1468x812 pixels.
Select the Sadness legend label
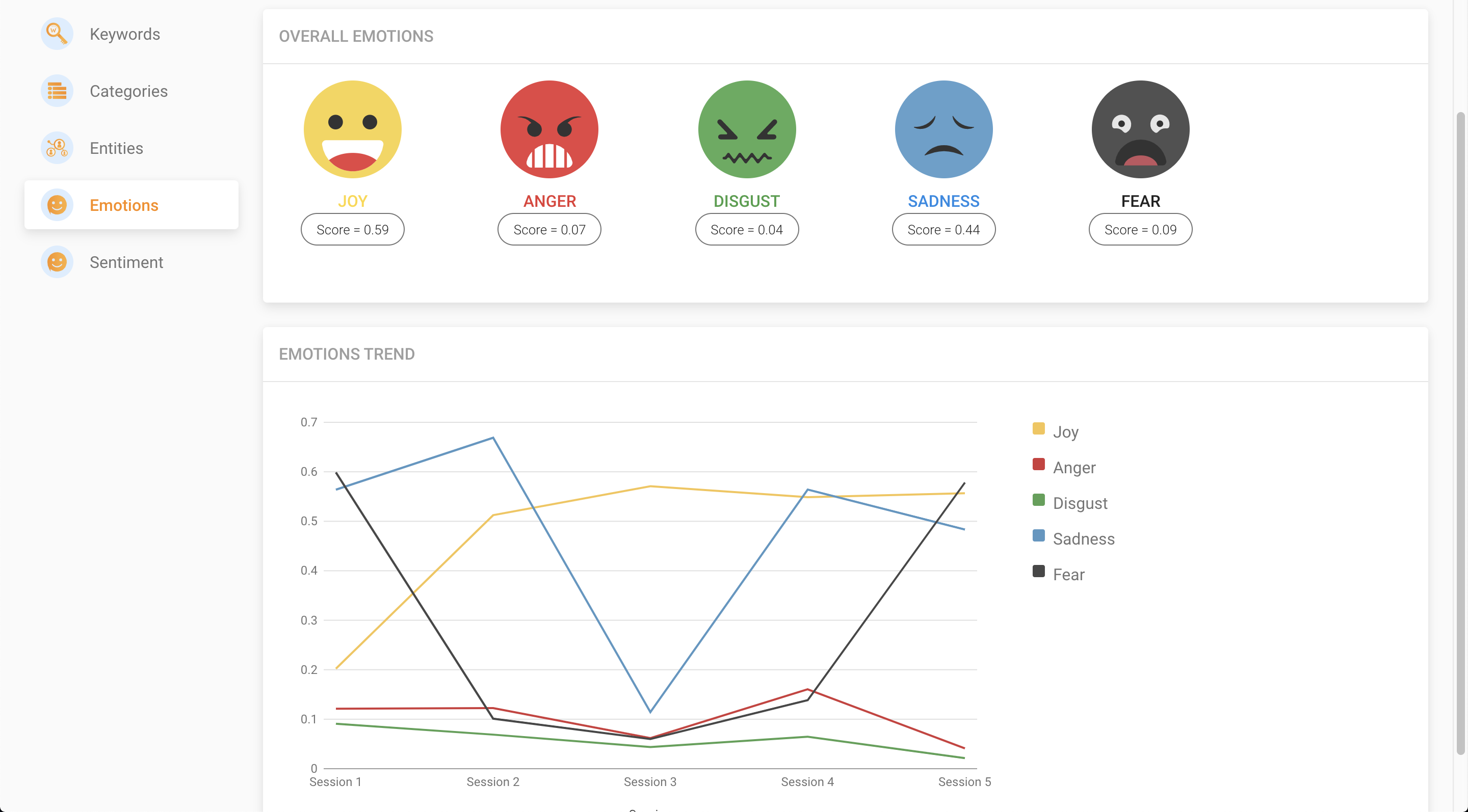coord(1083,539)
